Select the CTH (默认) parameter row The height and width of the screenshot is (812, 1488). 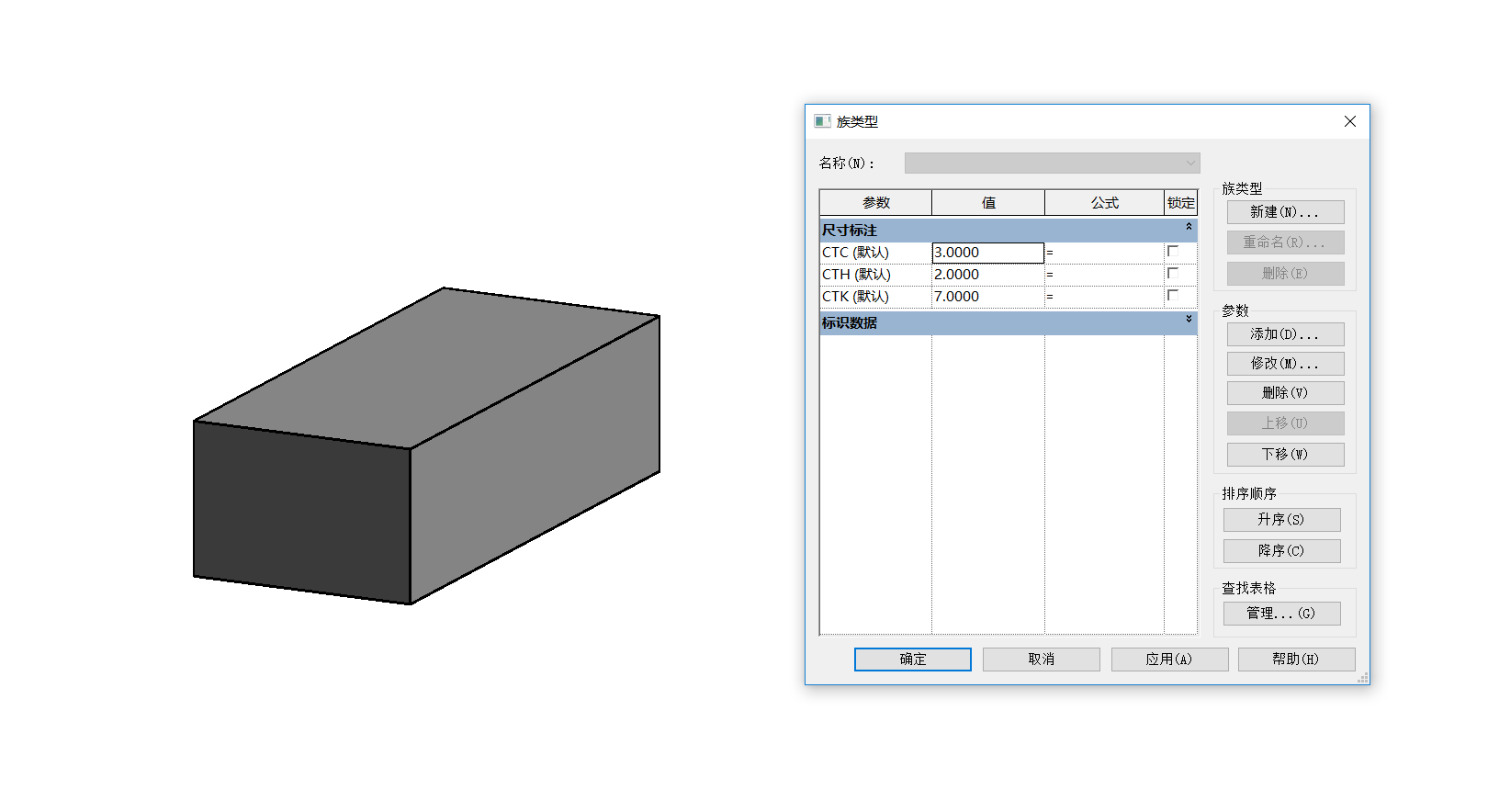click(x=875, y=275)
